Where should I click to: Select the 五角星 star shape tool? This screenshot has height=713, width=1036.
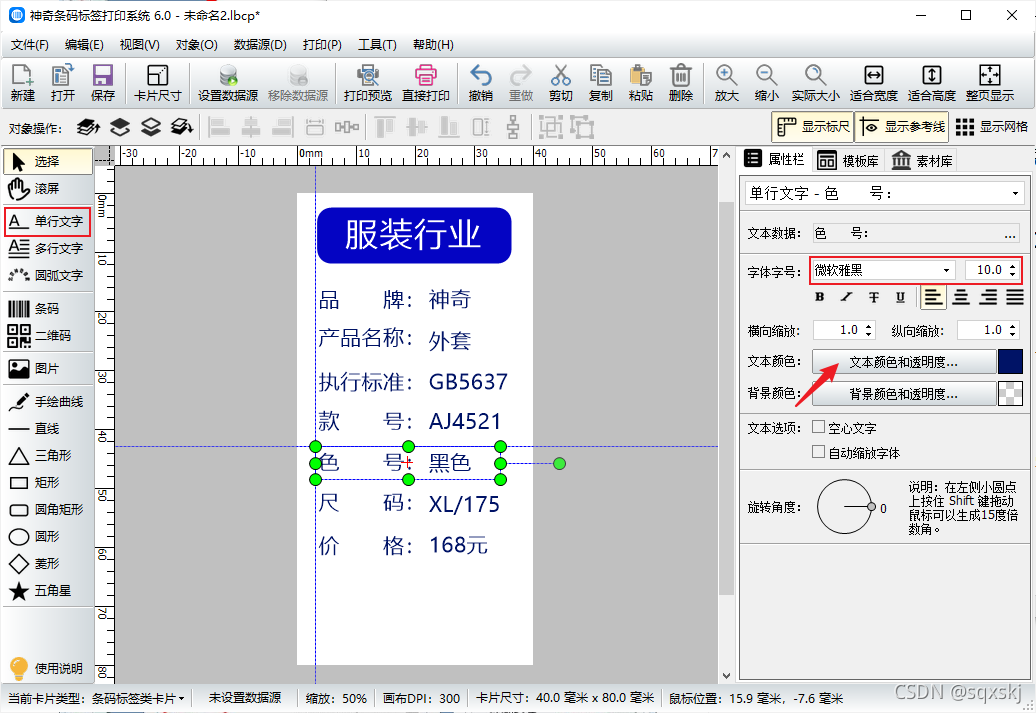[x=47, y=590]
